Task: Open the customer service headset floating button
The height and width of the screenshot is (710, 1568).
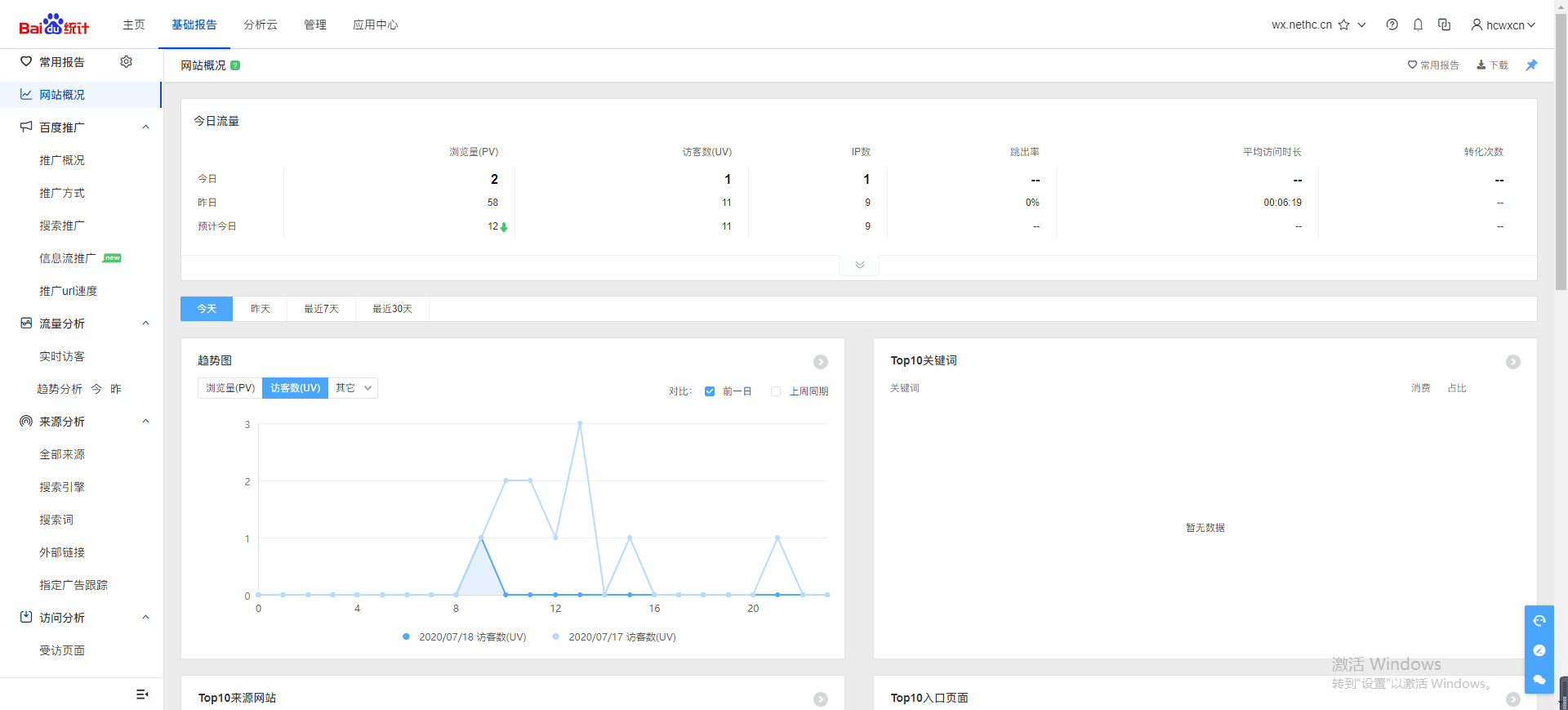Action: coord(1539,621)
